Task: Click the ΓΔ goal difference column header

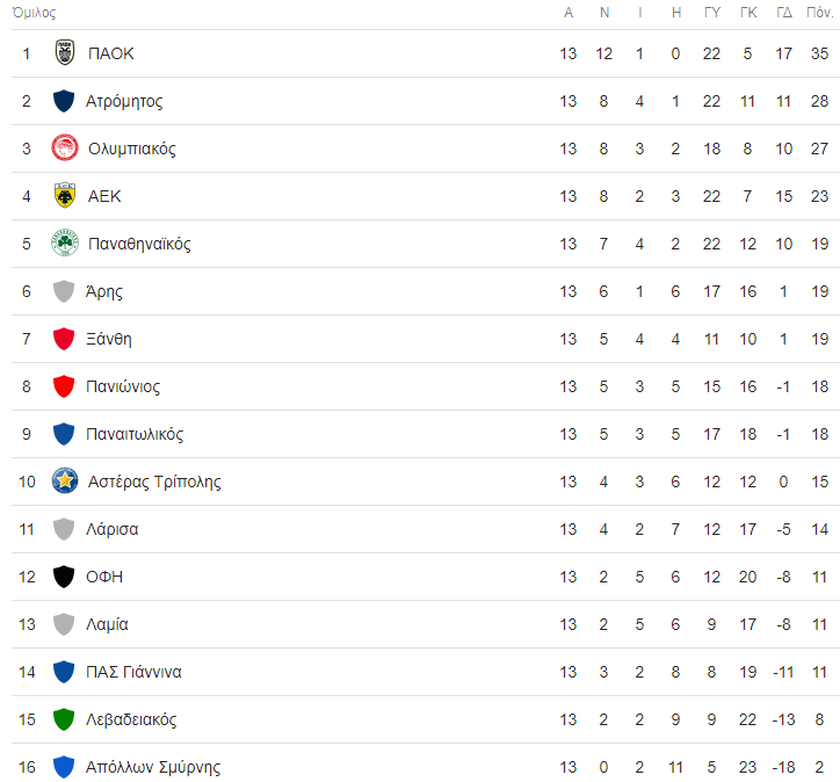Action: coord(784,13)
